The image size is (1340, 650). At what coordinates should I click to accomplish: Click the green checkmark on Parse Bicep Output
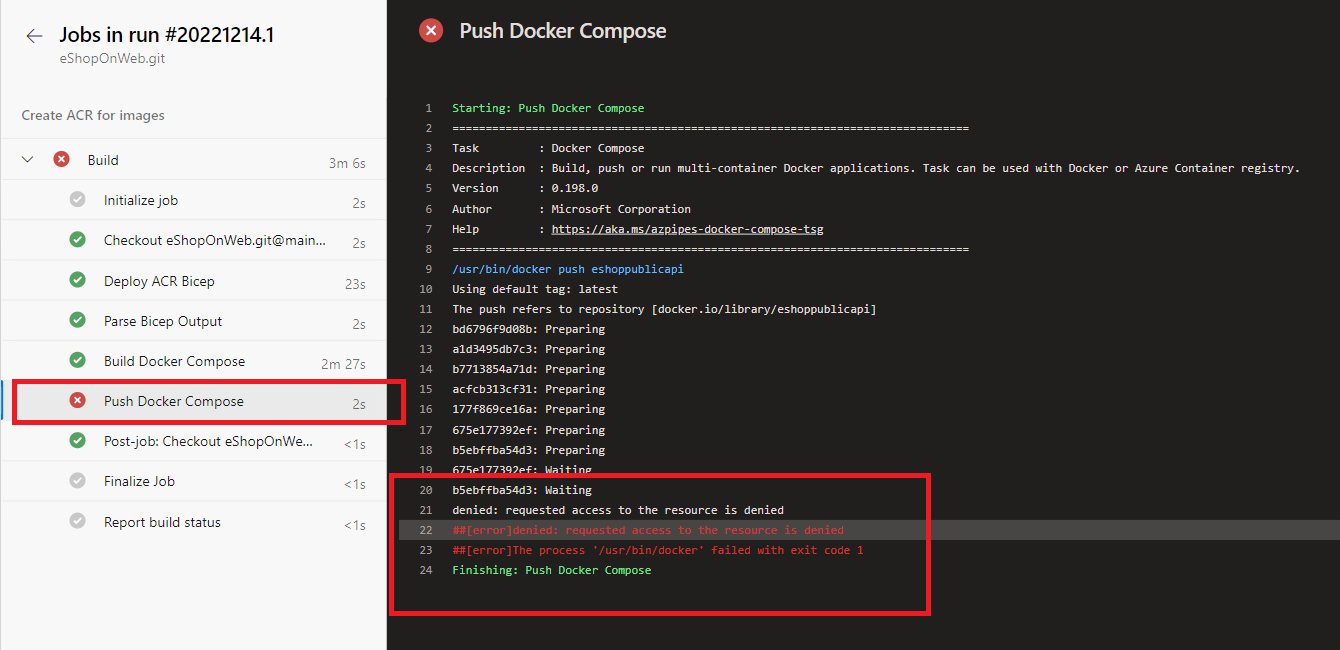point(77,320)
